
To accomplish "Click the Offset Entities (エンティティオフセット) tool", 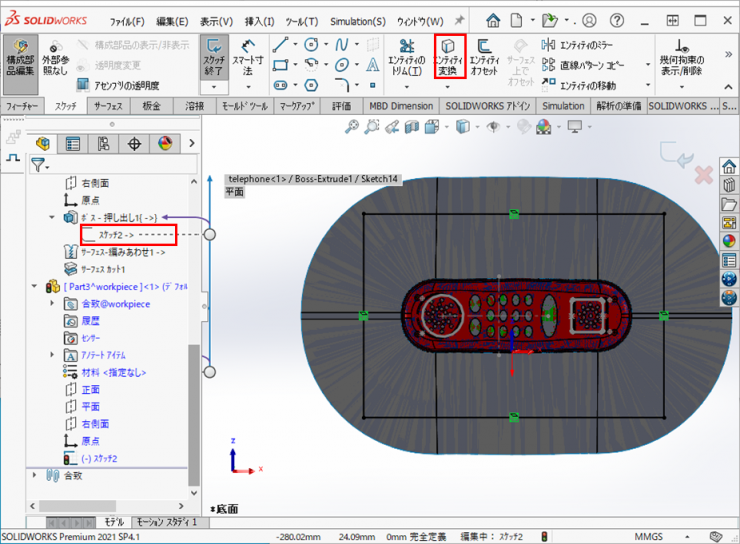I will [485, 56].
